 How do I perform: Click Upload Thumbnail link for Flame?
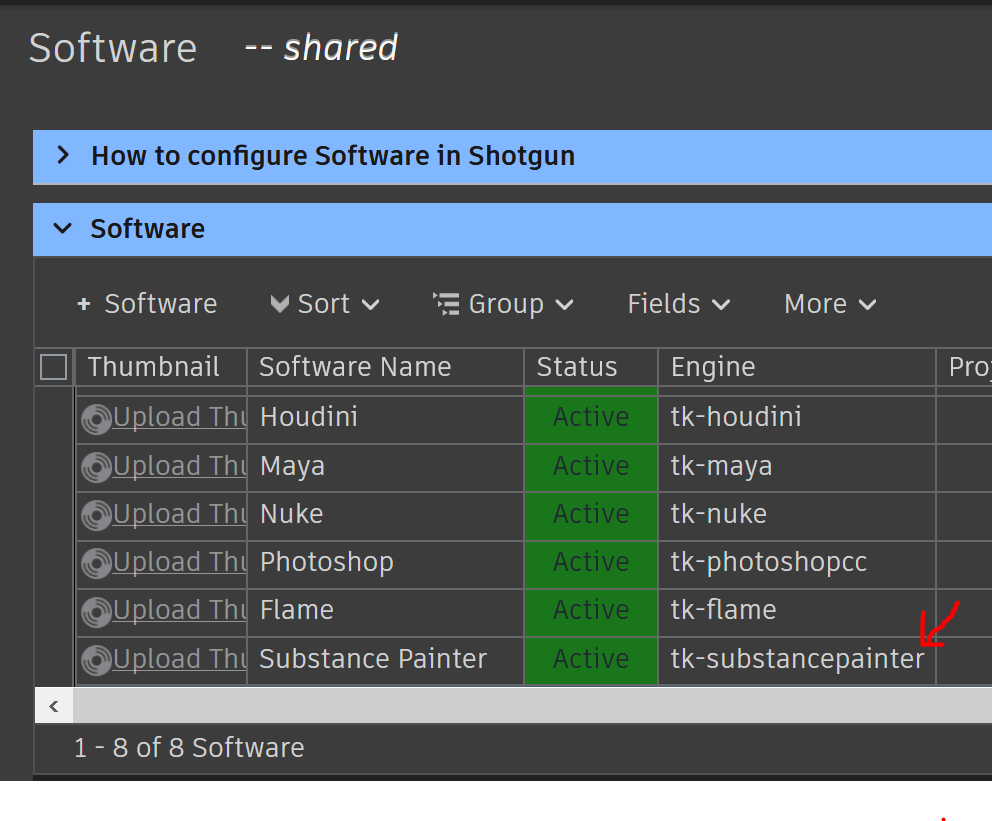pyautogui.click(x=180, y=610)
